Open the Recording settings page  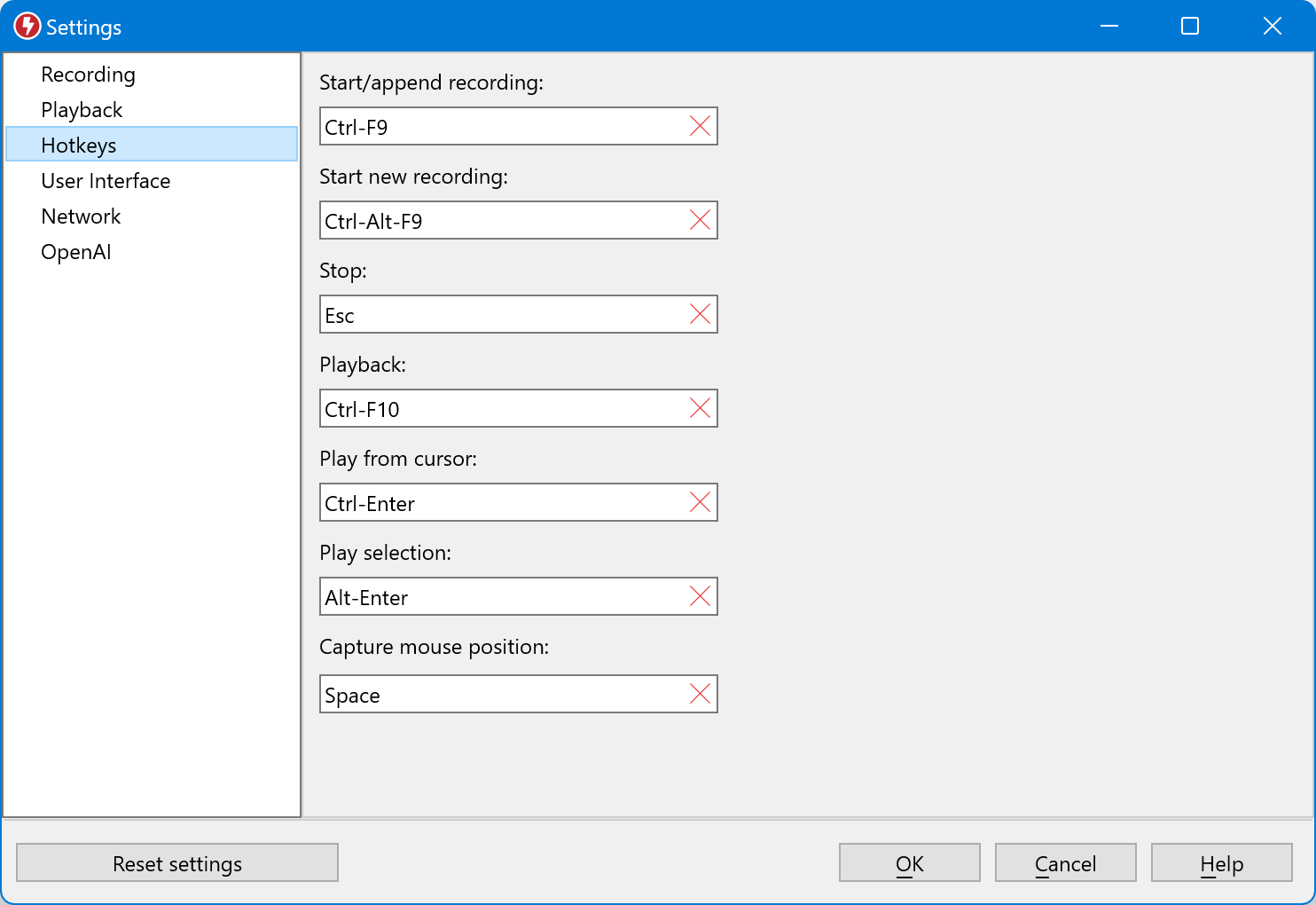pos(88,75)
